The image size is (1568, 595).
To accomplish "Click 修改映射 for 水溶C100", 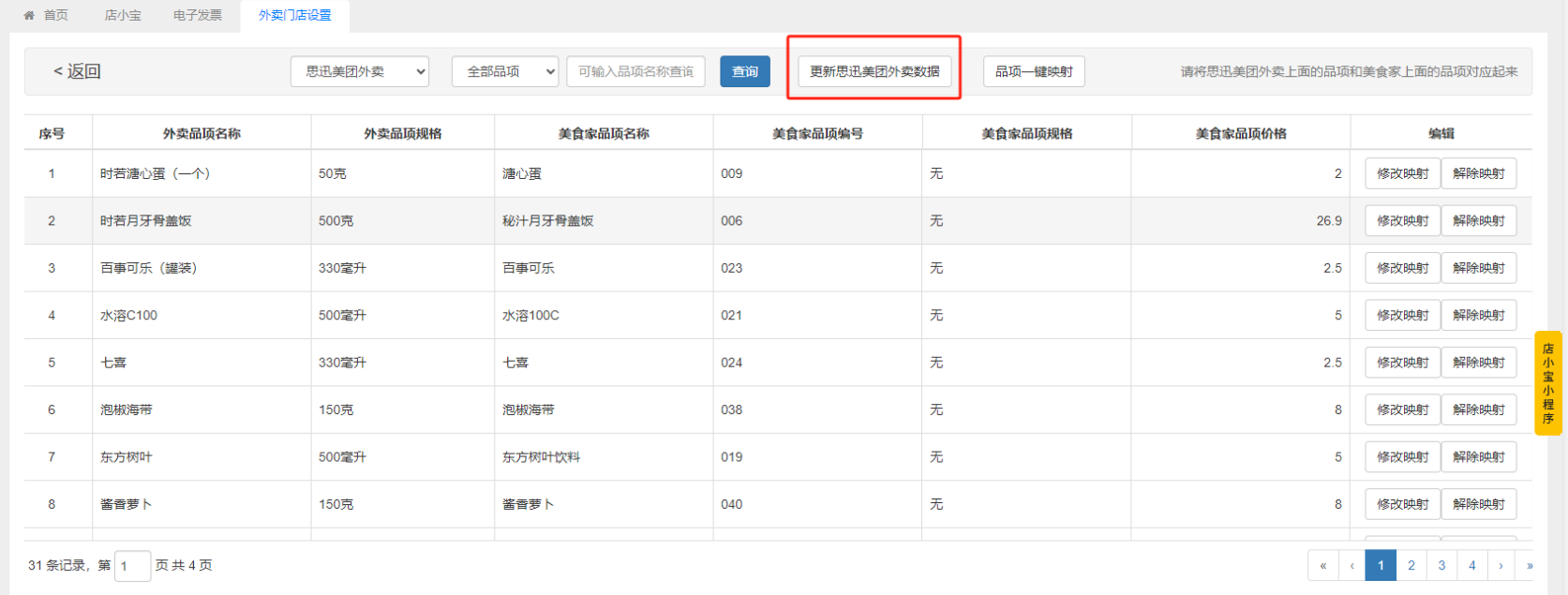I will (x=1402, y=315).
